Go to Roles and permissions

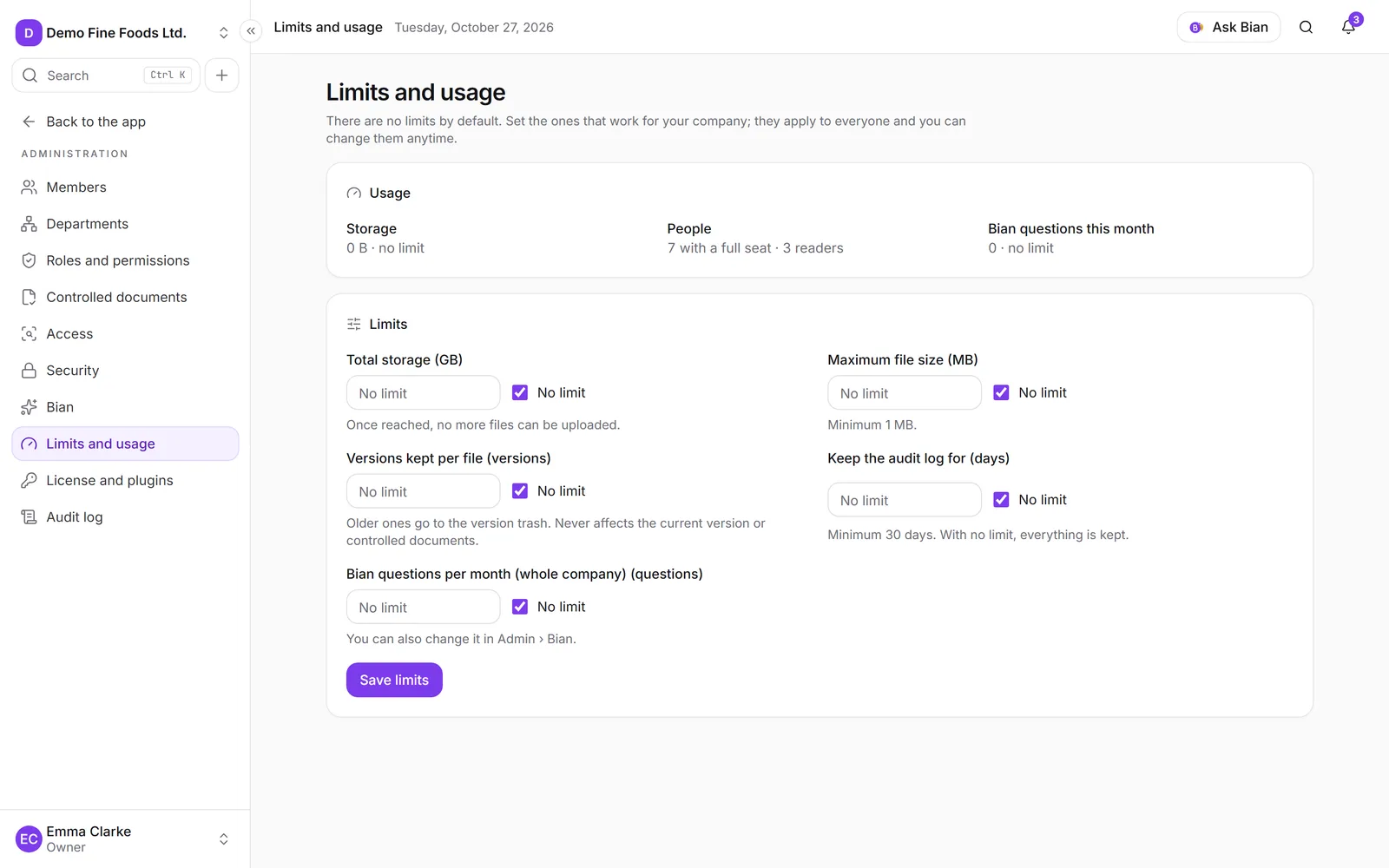(125, 260)
